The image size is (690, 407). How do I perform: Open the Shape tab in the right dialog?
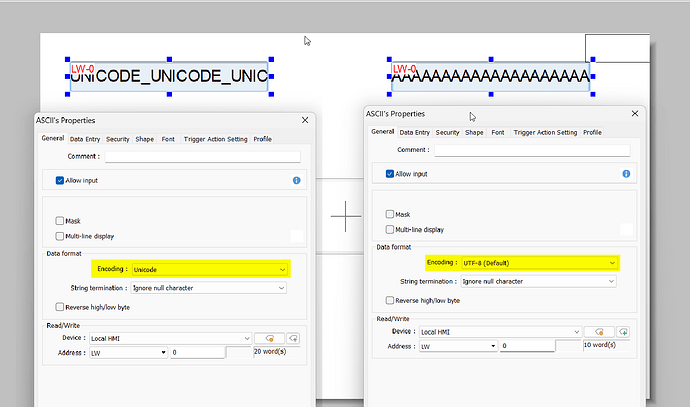coord(474,132)
